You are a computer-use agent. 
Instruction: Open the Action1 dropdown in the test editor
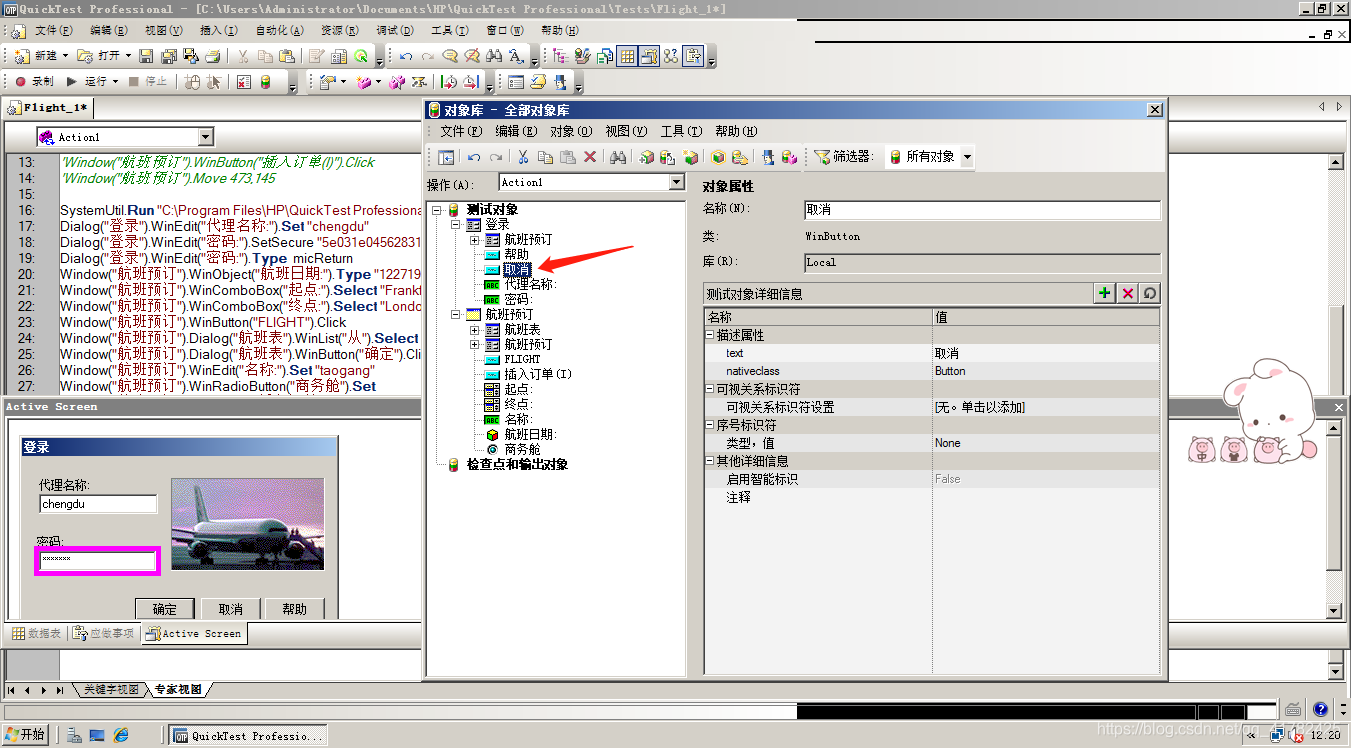point(206,137)
